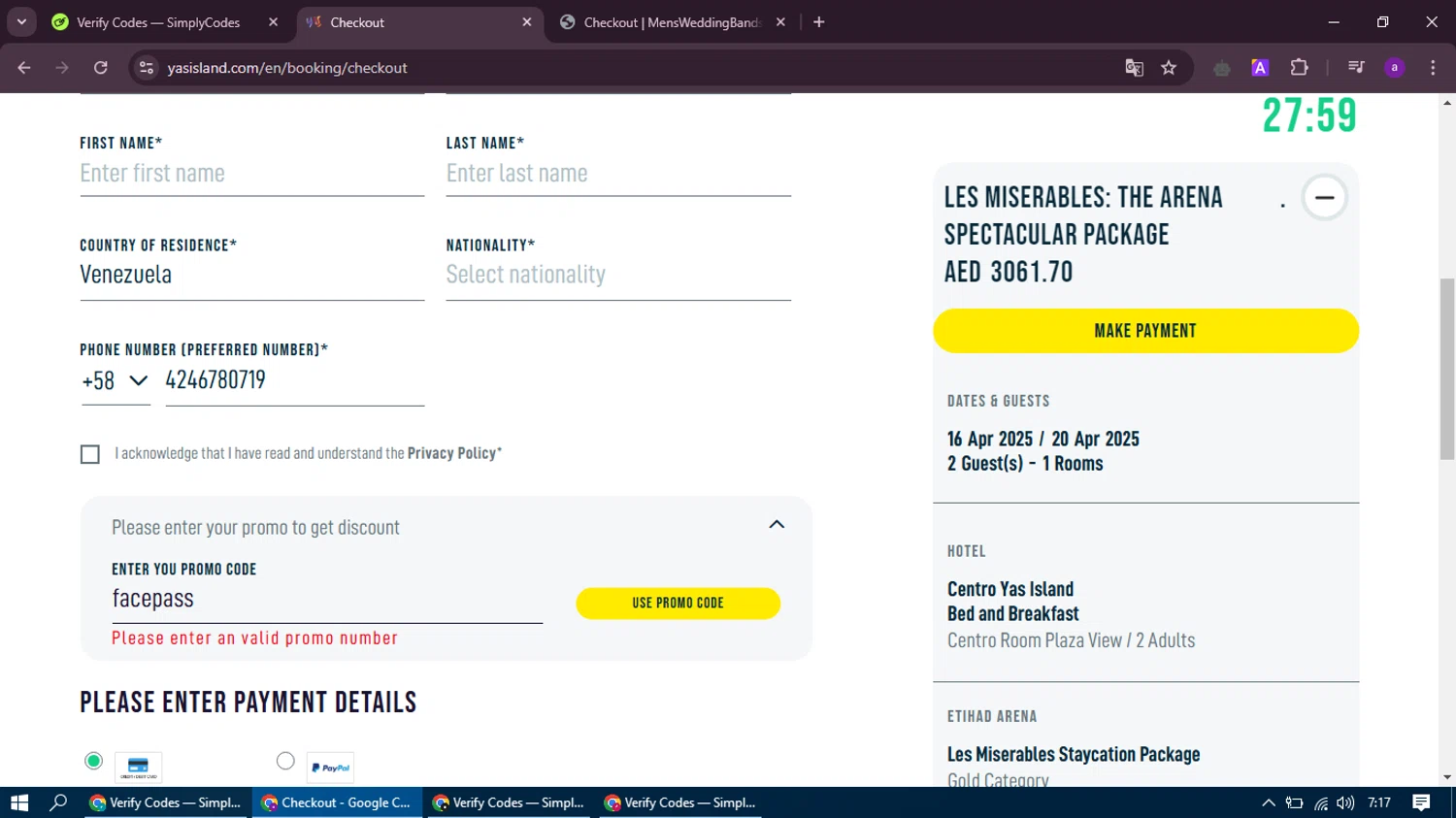
Task: Click the scrollbar up arrow
Action: [x=1447, y=102]
